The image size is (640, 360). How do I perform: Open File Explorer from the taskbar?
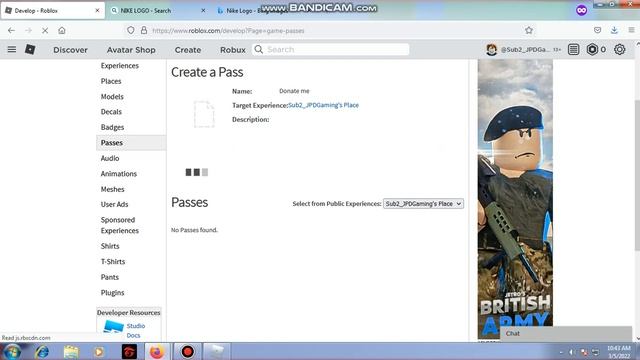71,351
